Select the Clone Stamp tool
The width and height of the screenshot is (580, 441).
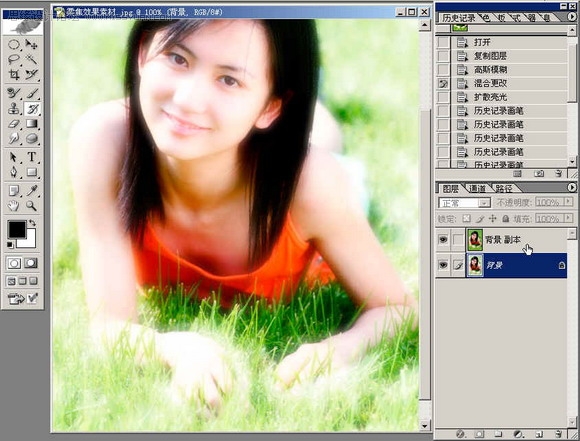[x=14, y=109]
